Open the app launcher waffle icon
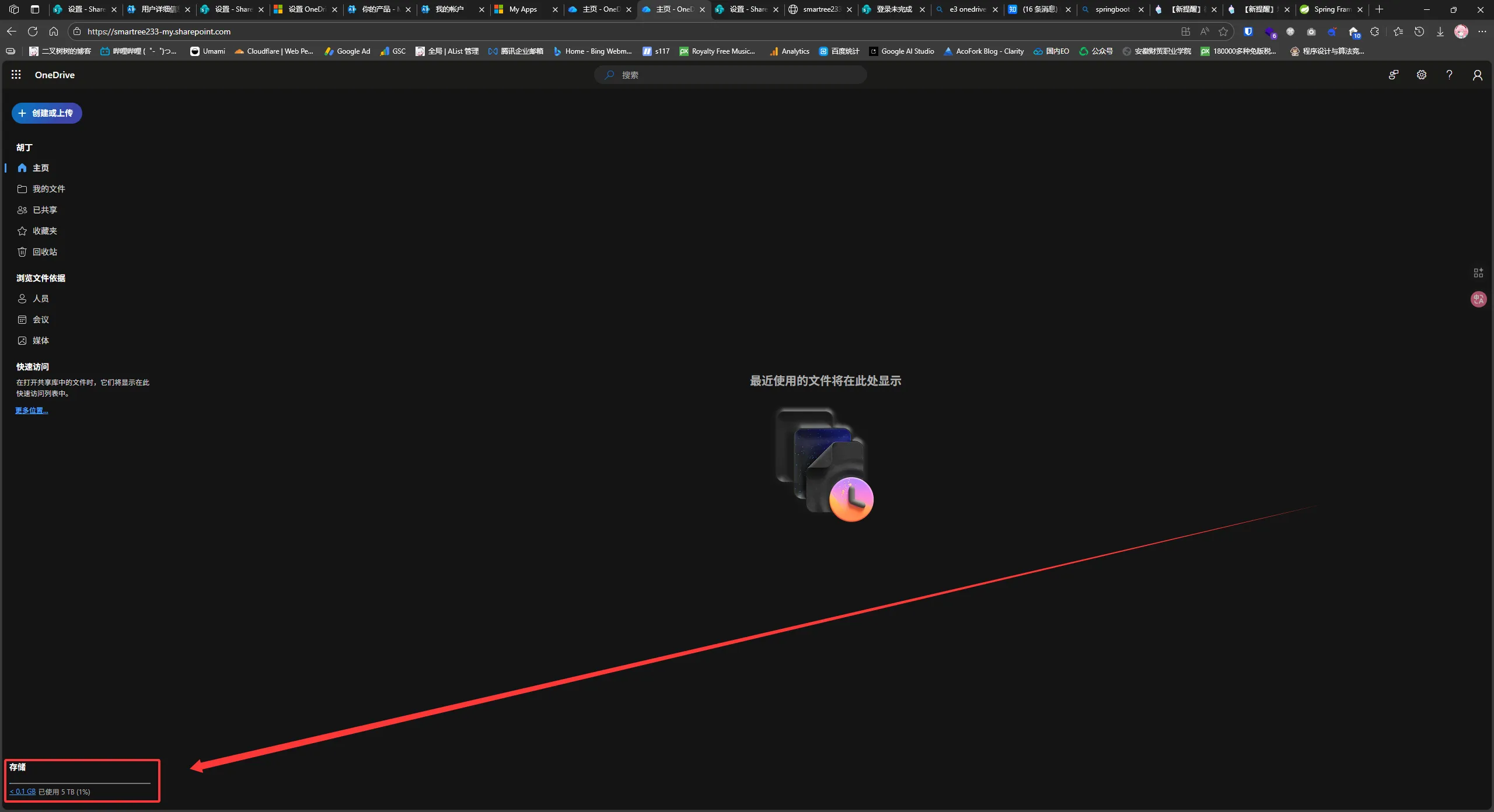 point(16,75)
